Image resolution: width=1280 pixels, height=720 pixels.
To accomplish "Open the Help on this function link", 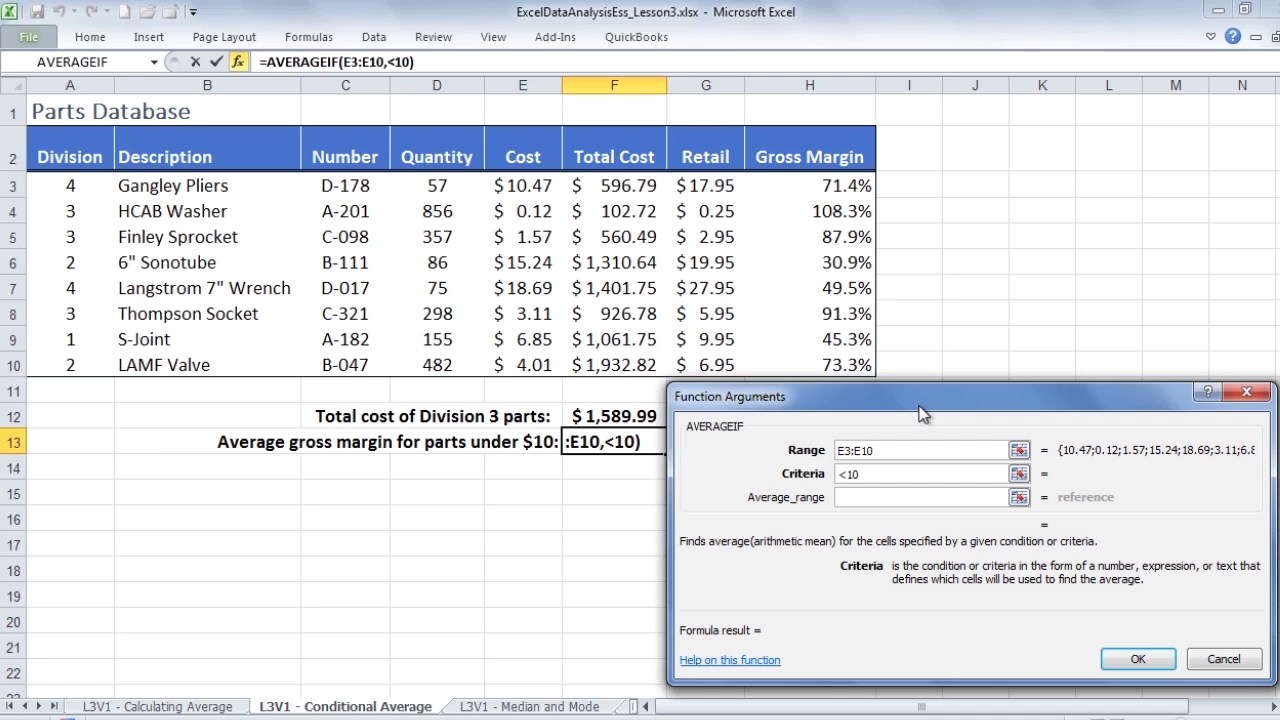I will 730,660.
